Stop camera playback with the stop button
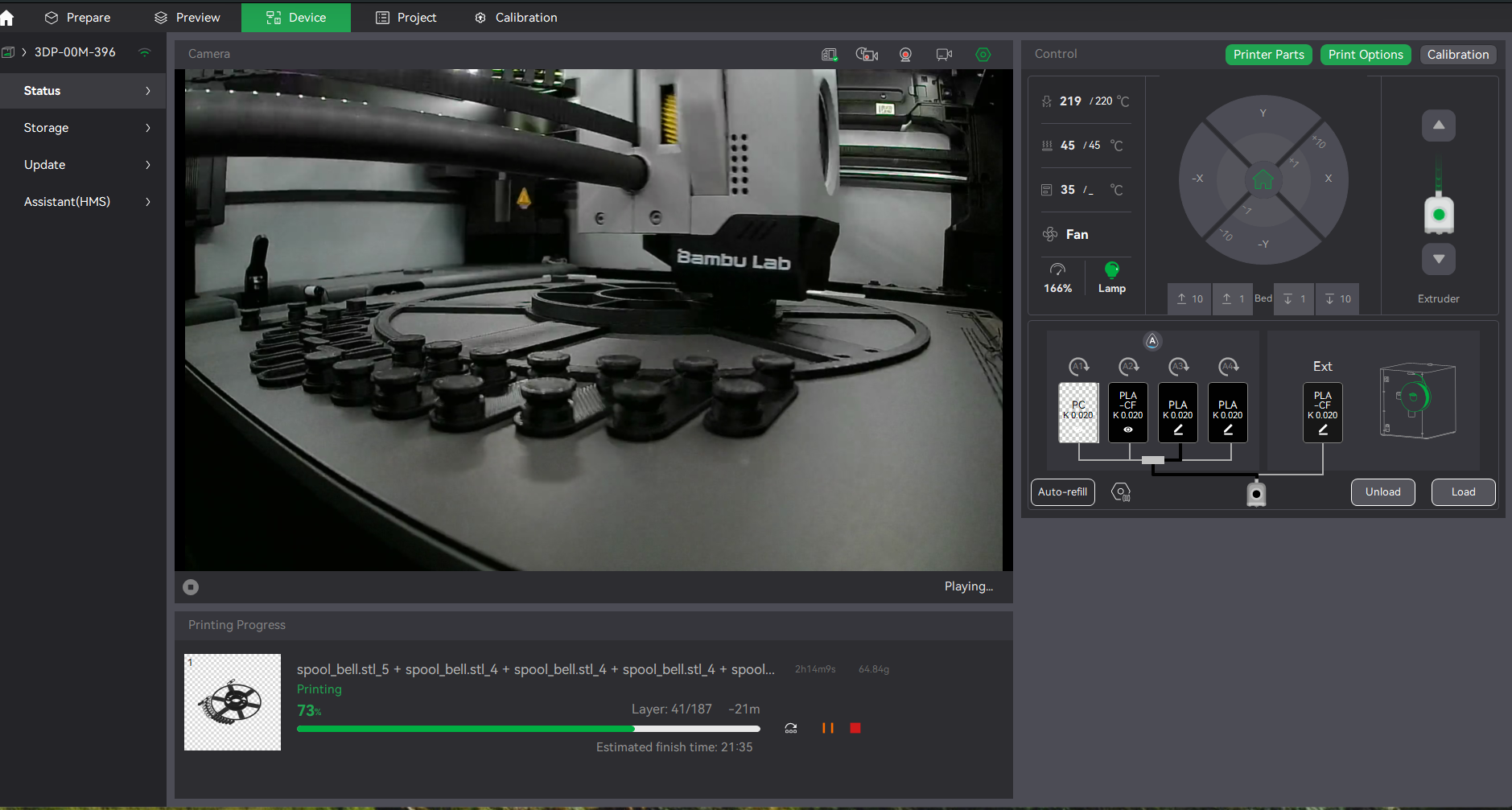 [191, 587]
